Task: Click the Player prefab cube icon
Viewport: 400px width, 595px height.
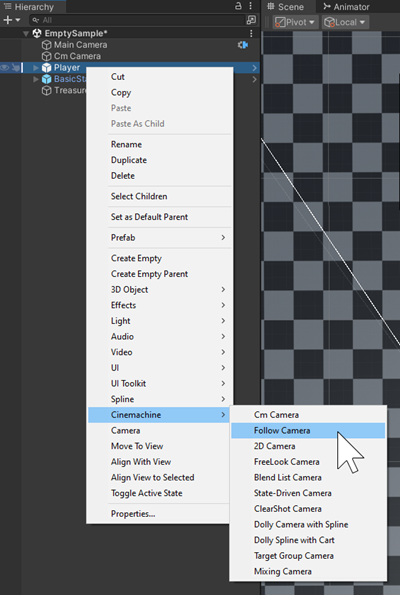Action: click(46, 68)
